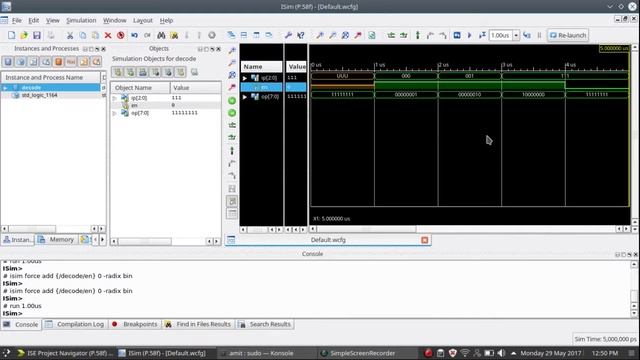Image resolution: width=640 pixels, height=360 pixels.
Task: Switch to the Breakpoints tab
Action: [x=135, y=324]
